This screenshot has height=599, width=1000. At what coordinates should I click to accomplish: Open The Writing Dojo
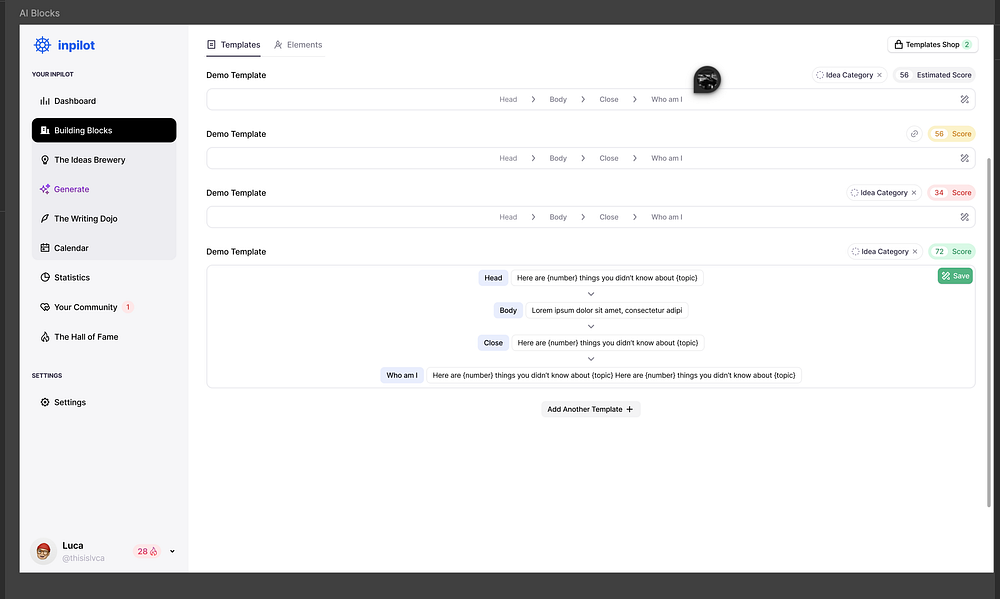[x=104, y=218]
